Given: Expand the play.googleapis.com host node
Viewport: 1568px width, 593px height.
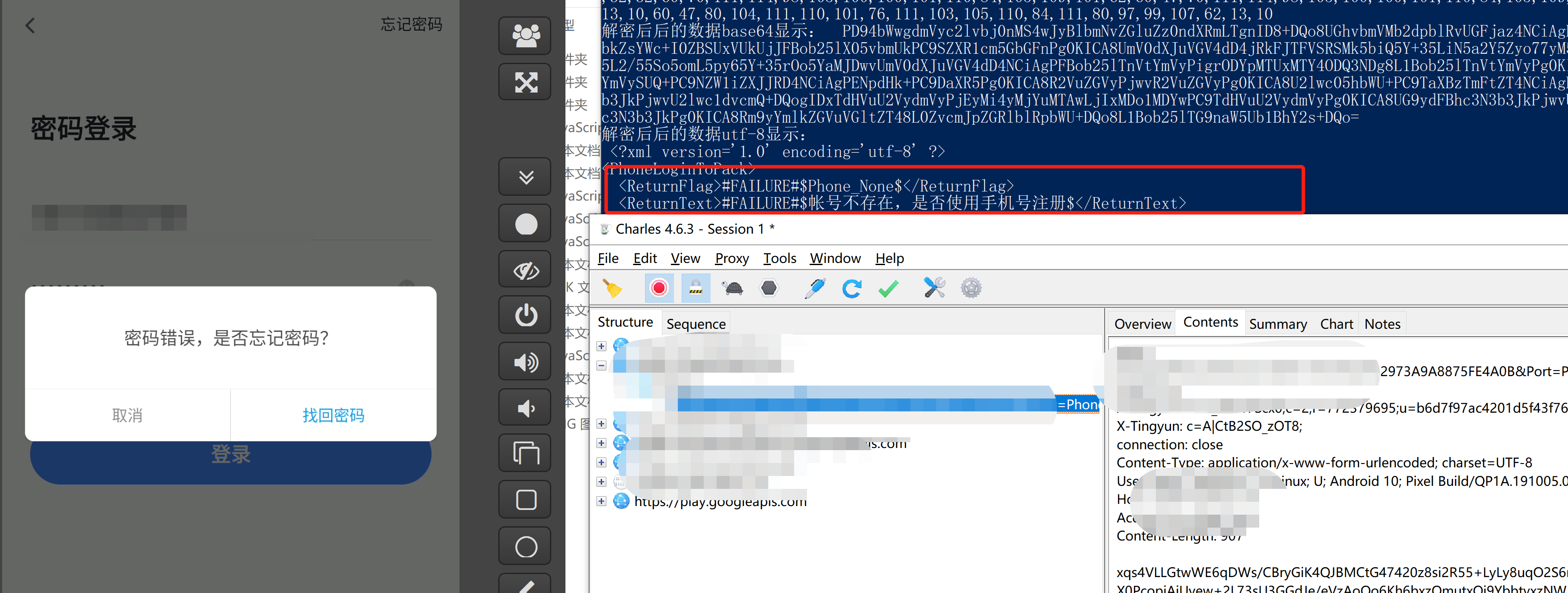Looking at the screenshot, I should click(601, 501).
